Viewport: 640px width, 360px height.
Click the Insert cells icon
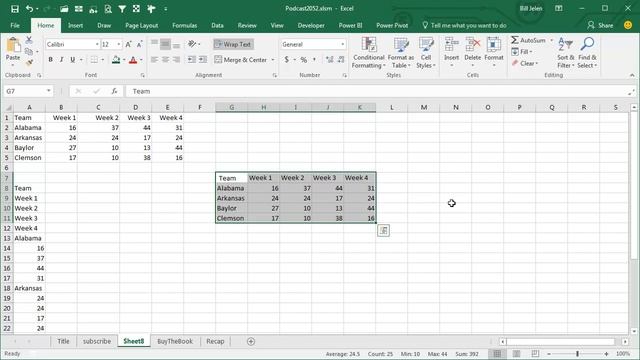click(451, 44)
